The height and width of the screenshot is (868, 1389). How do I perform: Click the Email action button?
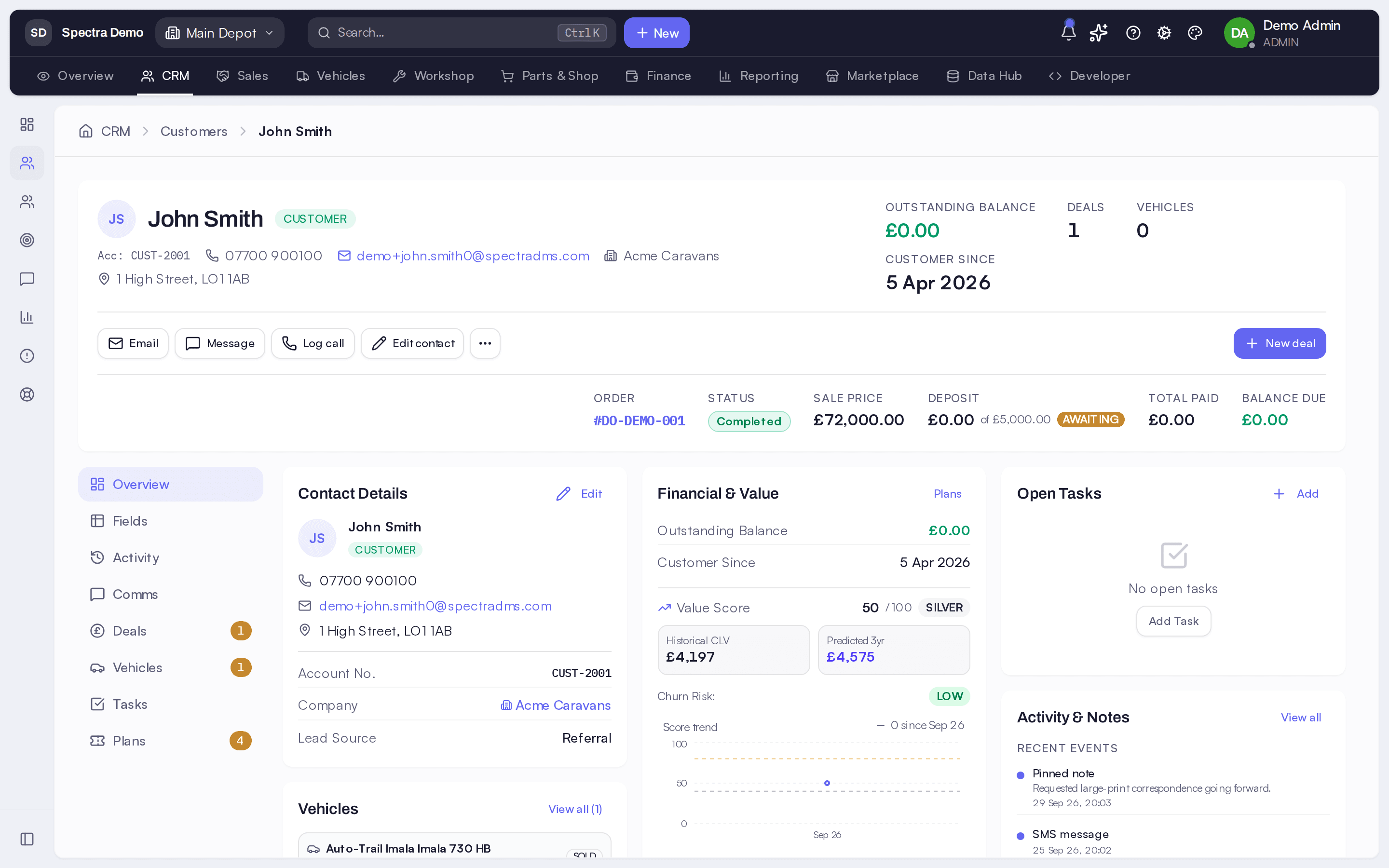point(133,343)
